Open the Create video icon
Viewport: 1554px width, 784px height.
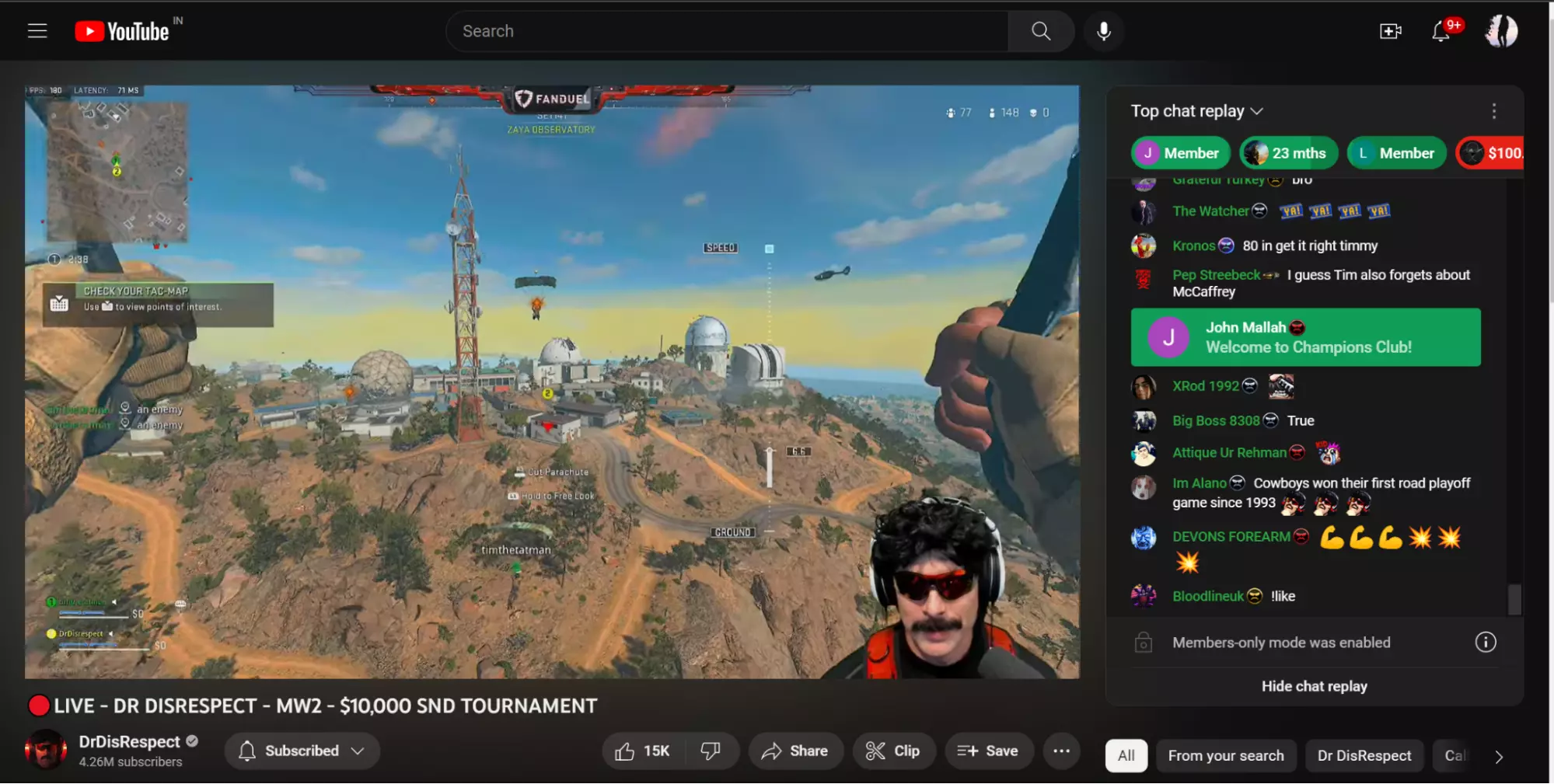[1391, 31]
